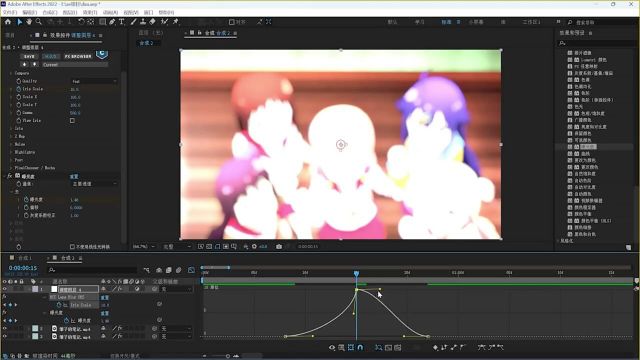
Task: Hide the first layer with eye icon
Action: 5,289
